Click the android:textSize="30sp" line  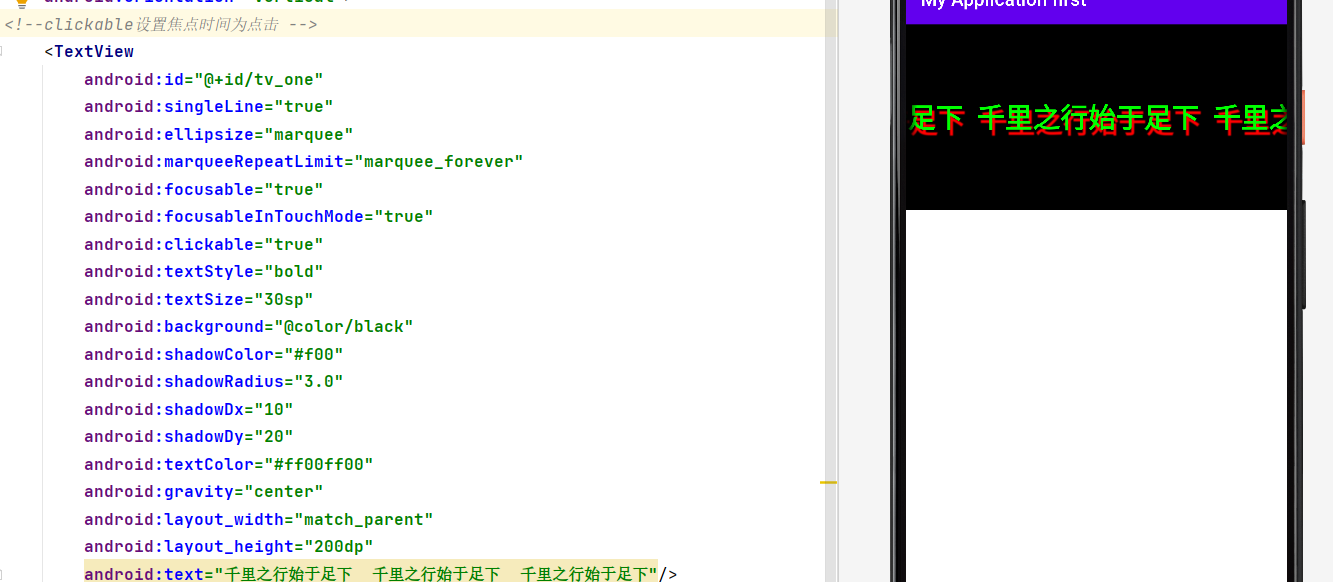click(199, 299)
